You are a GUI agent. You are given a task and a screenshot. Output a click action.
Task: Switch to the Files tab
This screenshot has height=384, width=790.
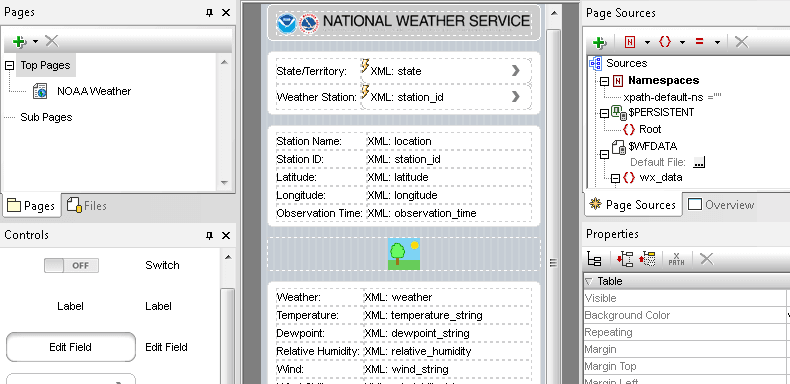pyautogui.click(x=87, y=205)
